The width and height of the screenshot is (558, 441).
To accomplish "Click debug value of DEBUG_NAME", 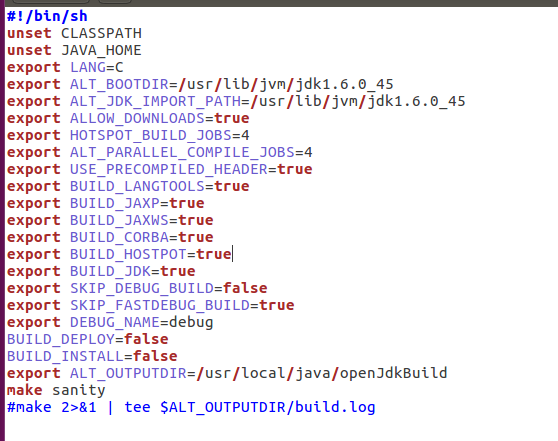I will click(191, 322).
